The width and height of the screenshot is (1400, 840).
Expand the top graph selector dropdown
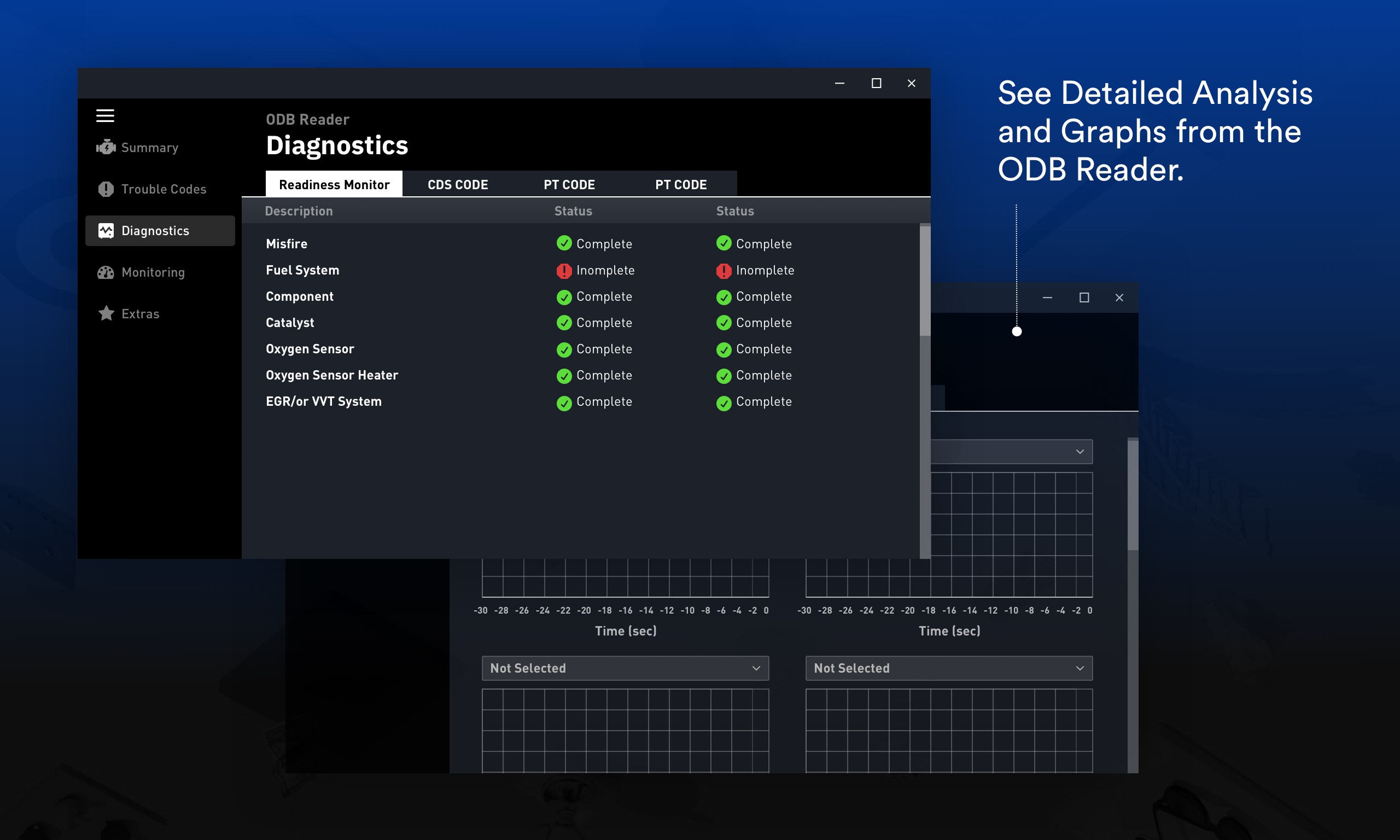(x=1013, y=451)
